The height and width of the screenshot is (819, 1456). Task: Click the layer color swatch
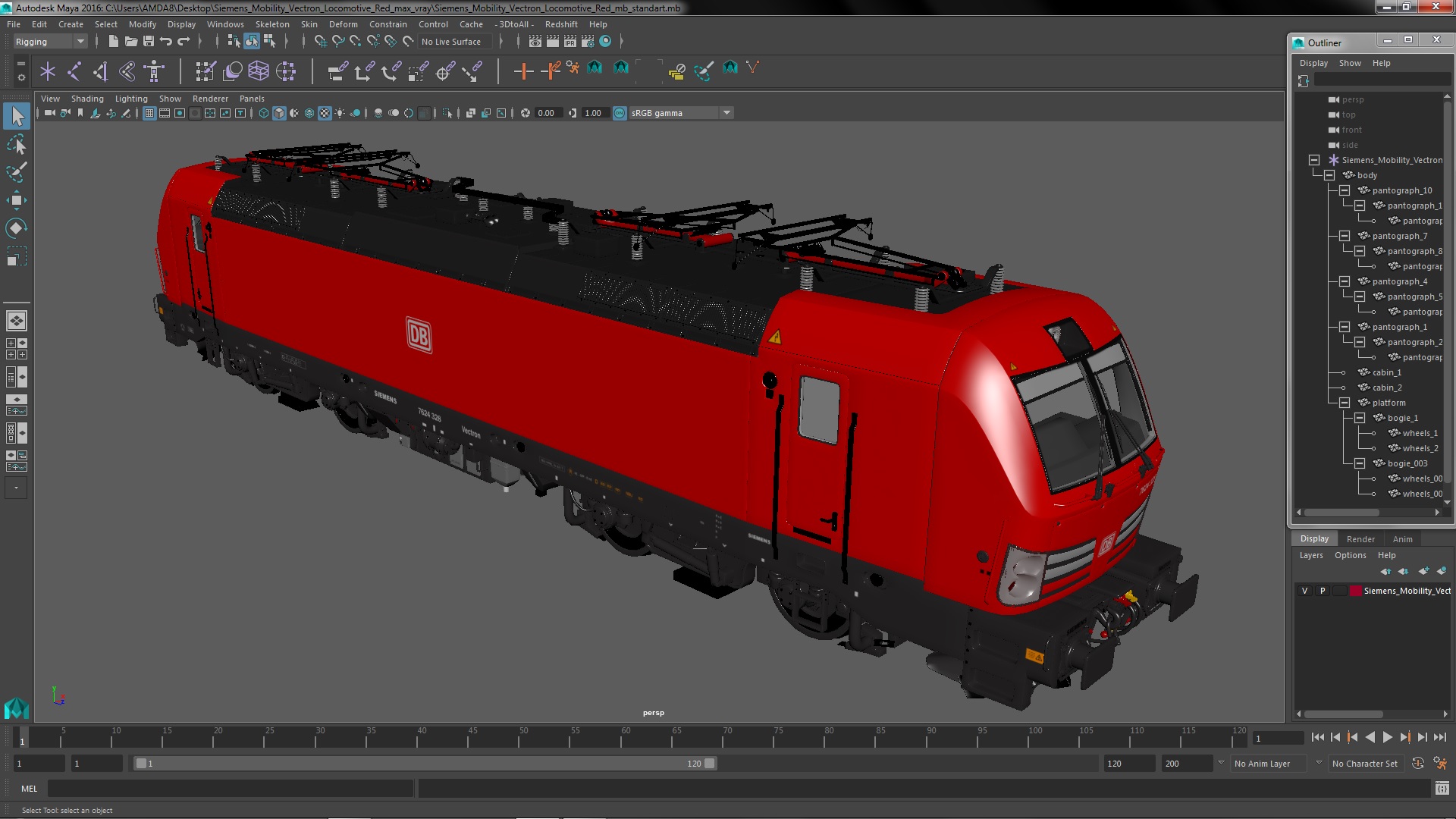1355,591
